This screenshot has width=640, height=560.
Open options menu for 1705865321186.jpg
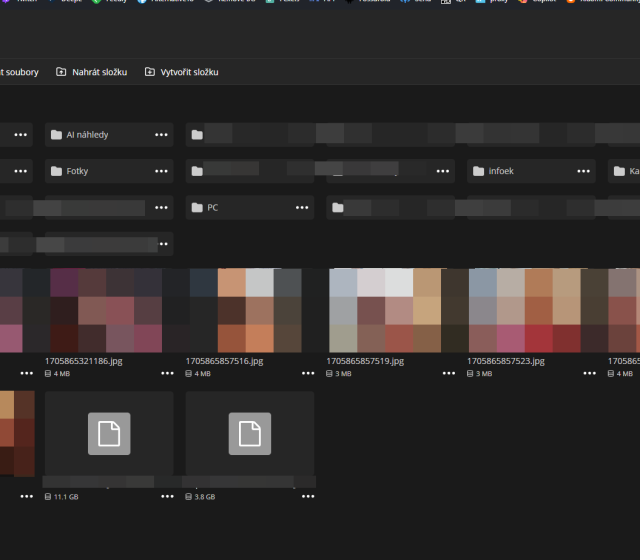(x=166, y=373)
